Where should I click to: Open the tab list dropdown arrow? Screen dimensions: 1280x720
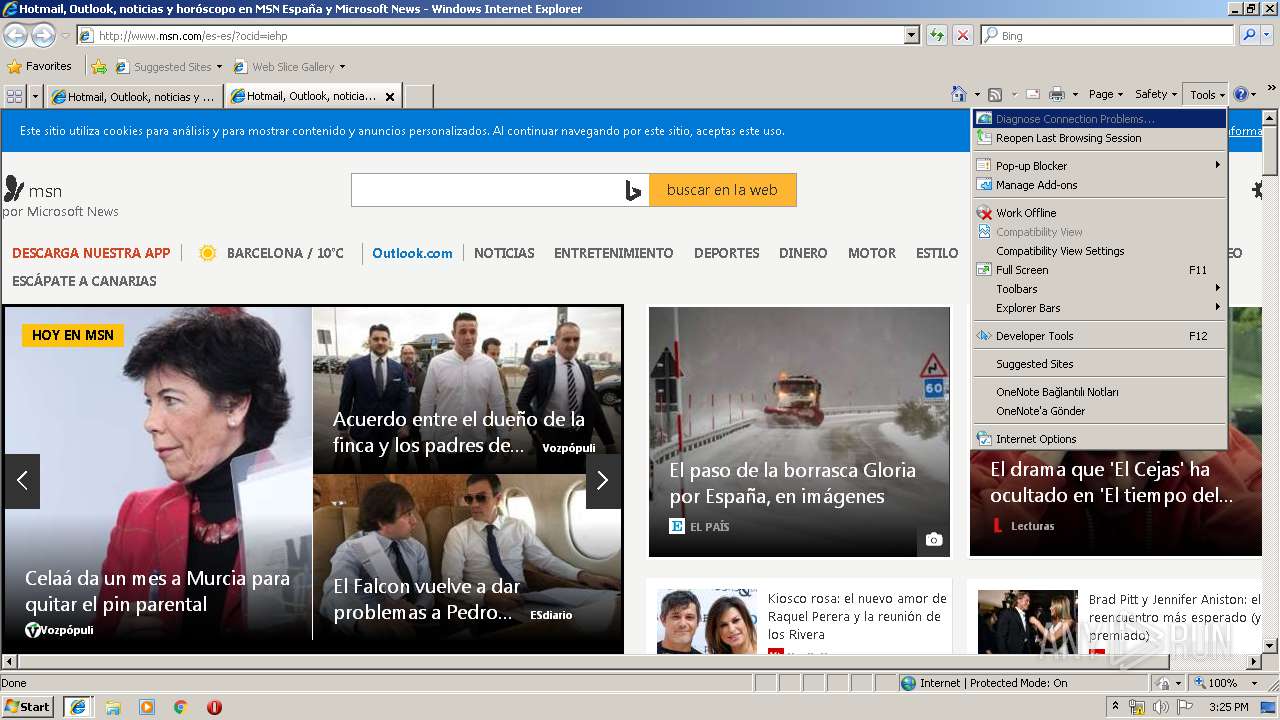(36, 96)
